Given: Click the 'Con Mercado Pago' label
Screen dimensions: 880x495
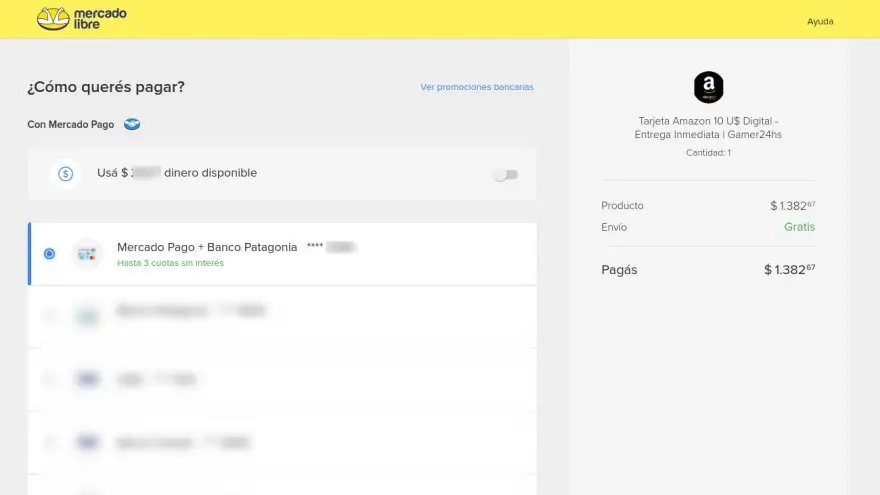Looking at the screenshot, I should (71, 125).
